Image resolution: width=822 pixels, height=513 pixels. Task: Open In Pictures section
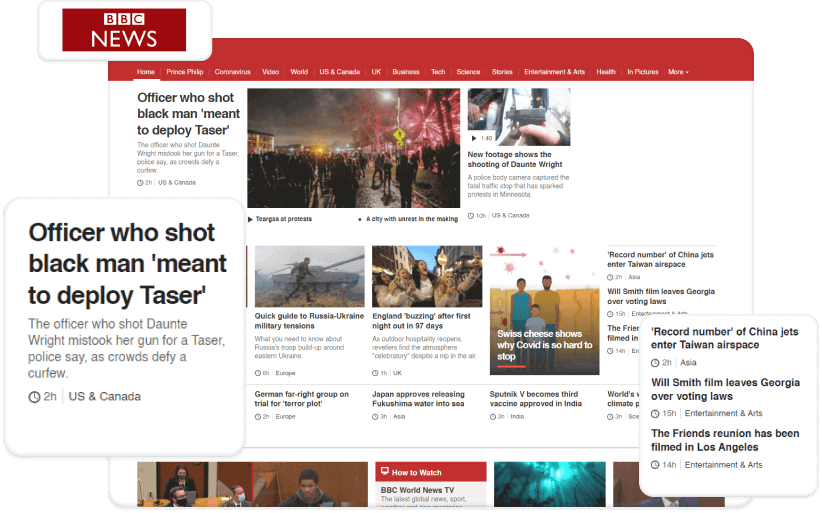pos(643,72)
